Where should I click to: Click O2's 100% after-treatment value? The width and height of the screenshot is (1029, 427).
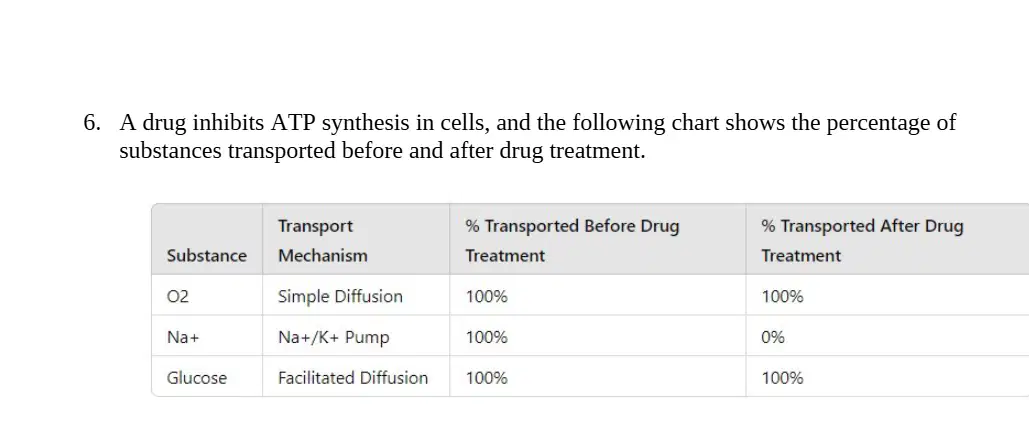click(782, 296)
